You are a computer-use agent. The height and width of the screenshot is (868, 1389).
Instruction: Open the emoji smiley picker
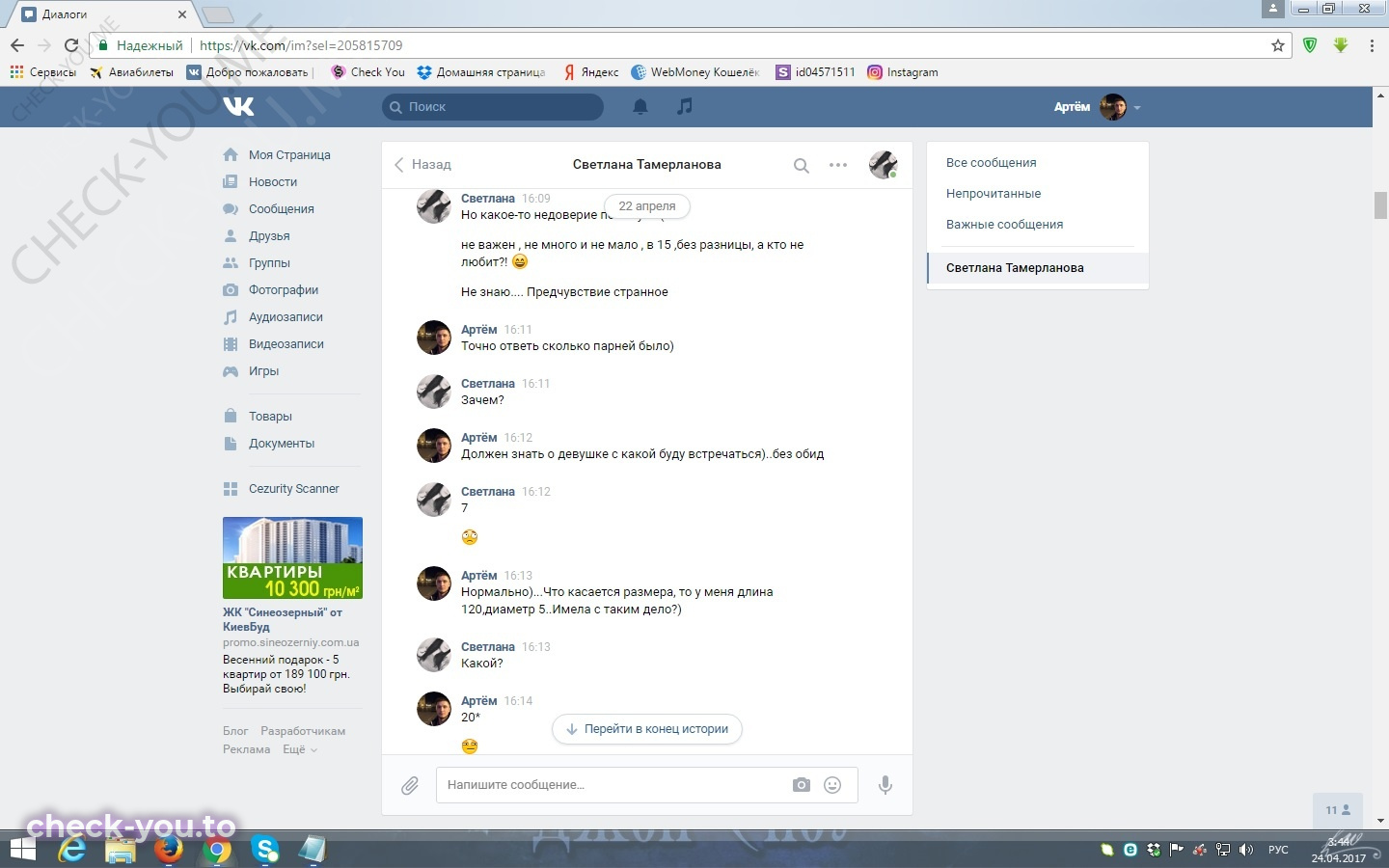pos(832,785)
